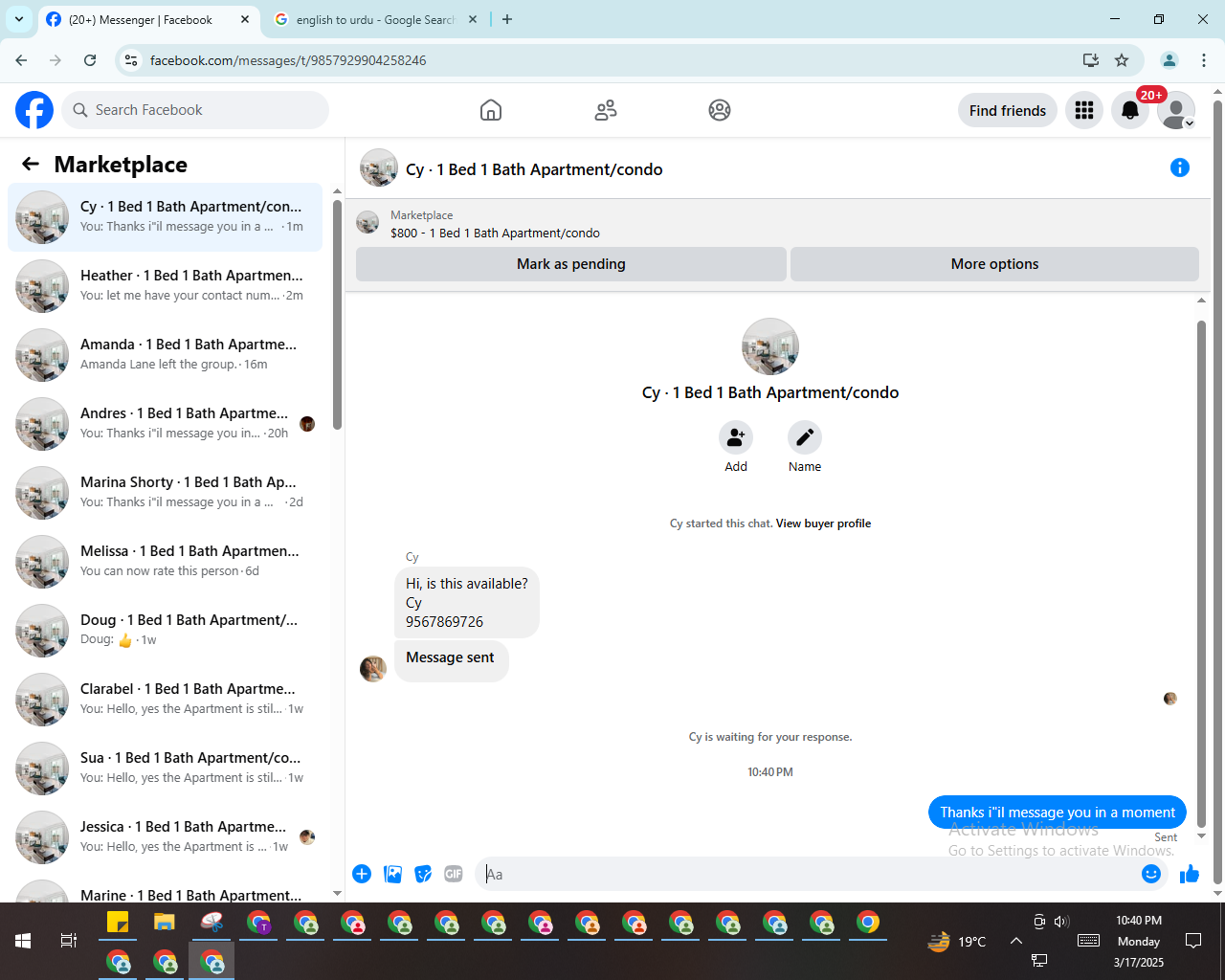Click the conversation list scrollbar
The image size is (1225, 980).
pyautogui.click(x=337, y=314)
